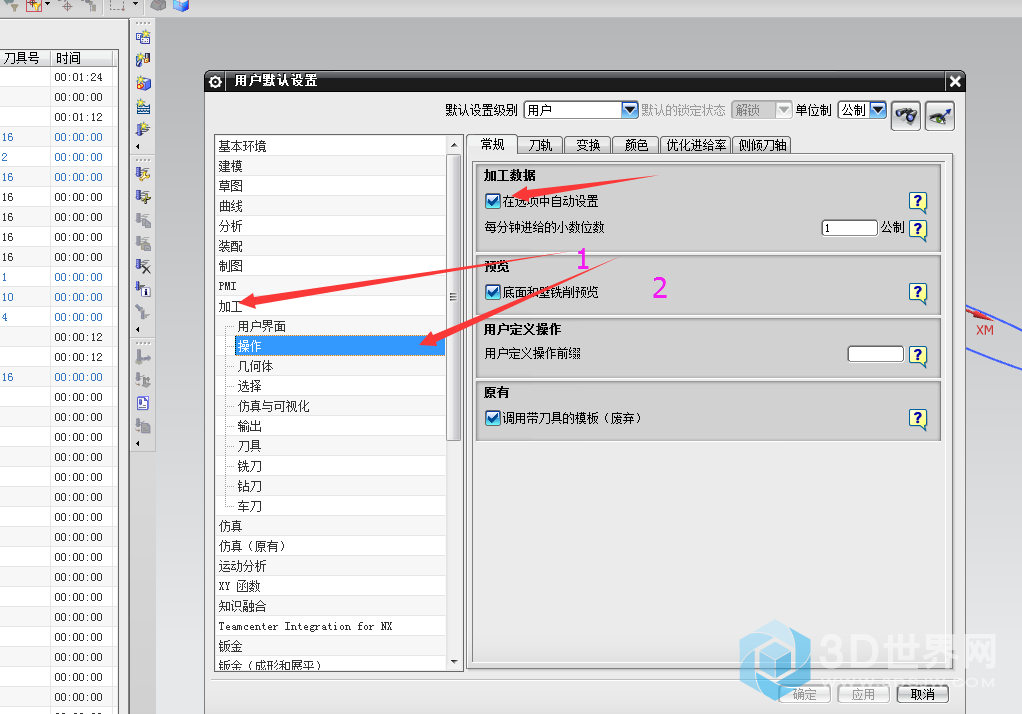Collapse the tool path toolbar via its small arrow
This screenshot has height=714, width=1022.
138,443
